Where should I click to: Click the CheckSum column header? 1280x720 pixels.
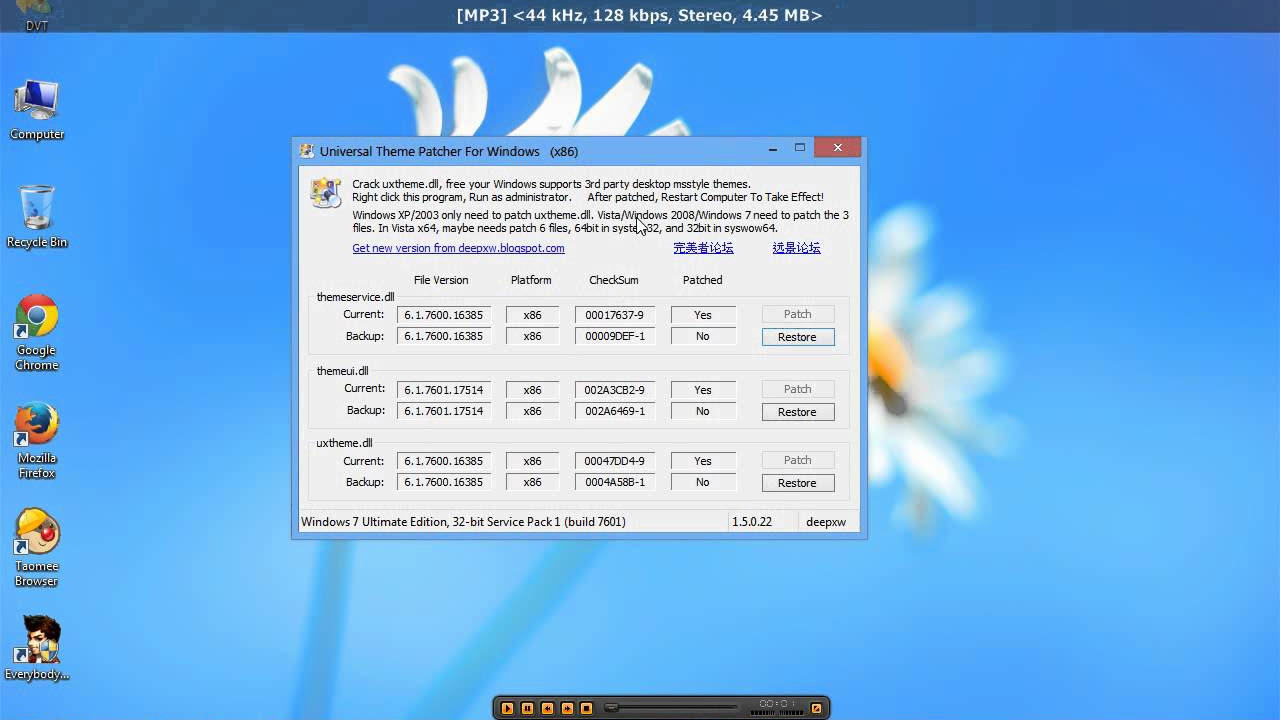614,280
